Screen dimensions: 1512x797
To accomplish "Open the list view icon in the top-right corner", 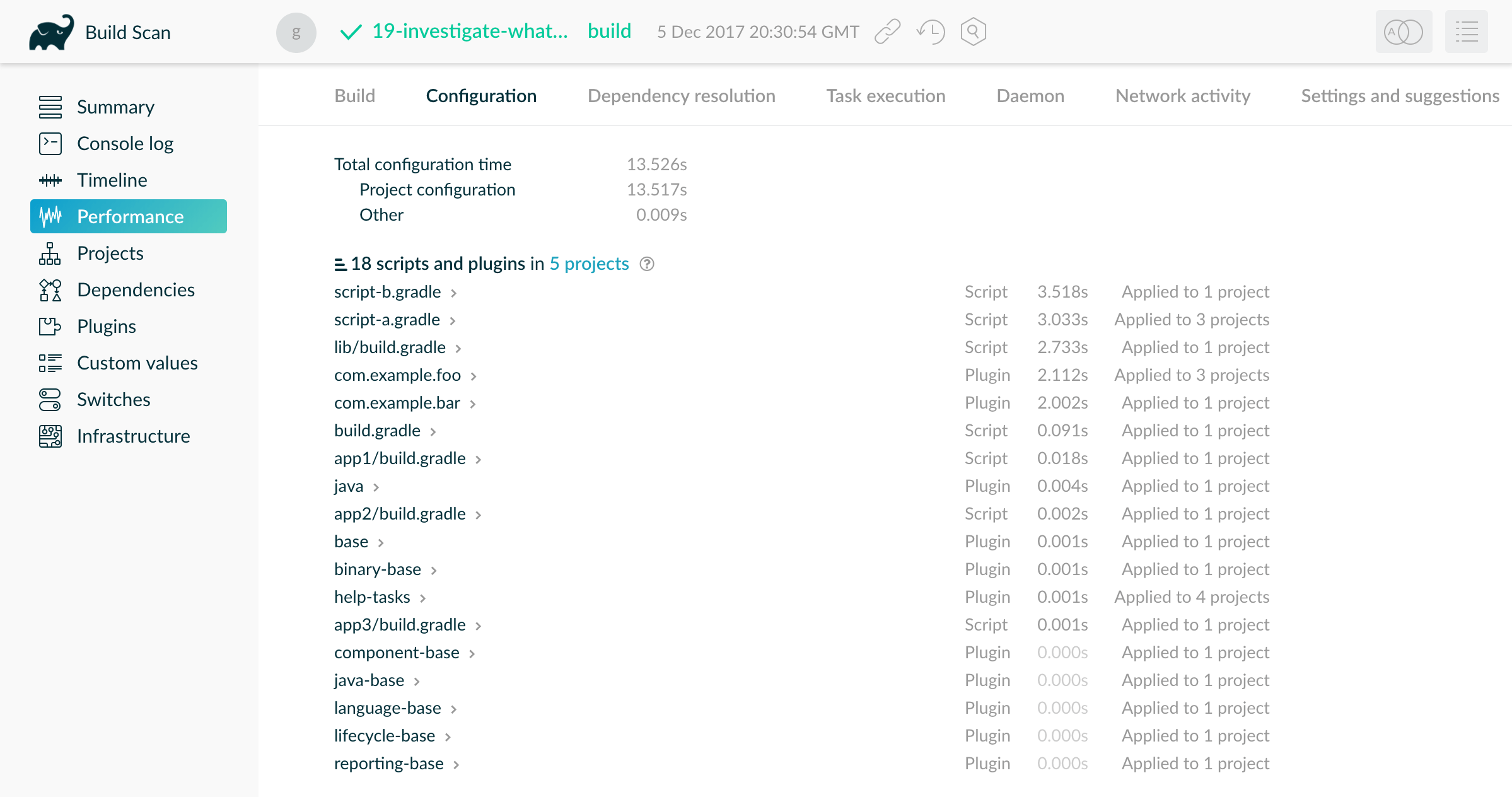I will click(1466, 31).
